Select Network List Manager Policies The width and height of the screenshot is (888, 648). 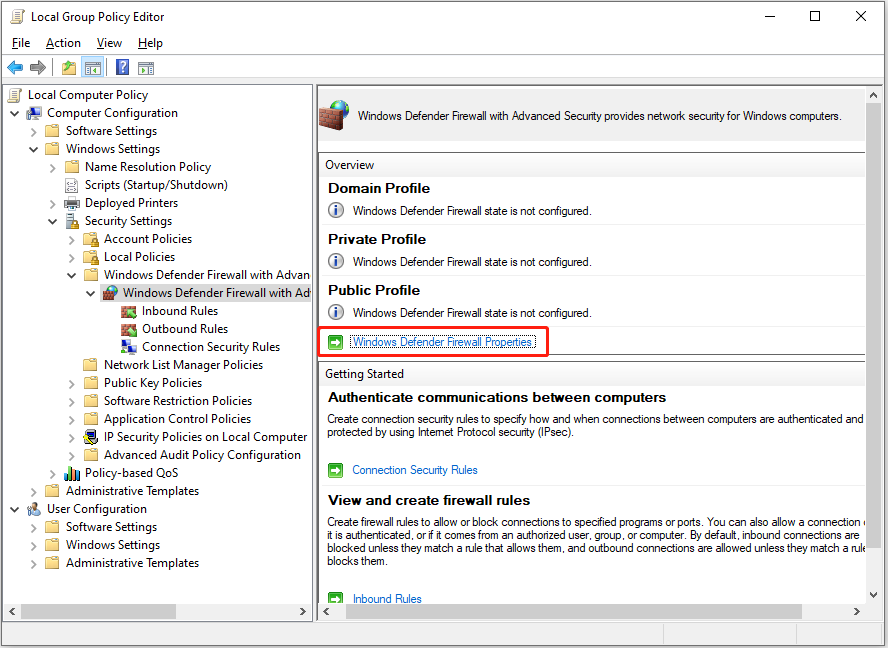tap(183, 365)
